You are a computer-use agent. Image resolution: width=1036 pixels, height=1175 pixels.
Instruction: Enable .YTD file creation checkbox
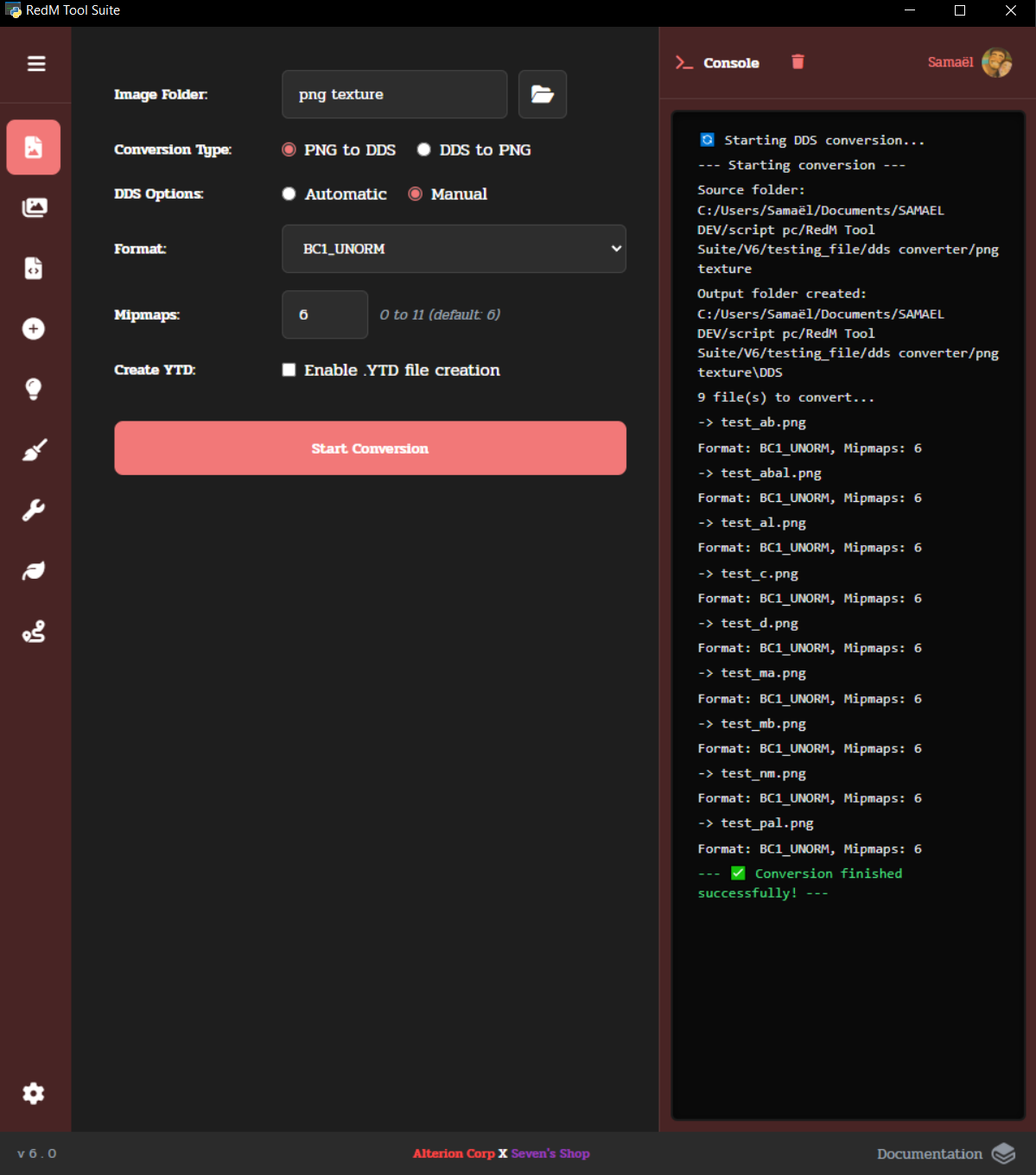click(289, 371)
